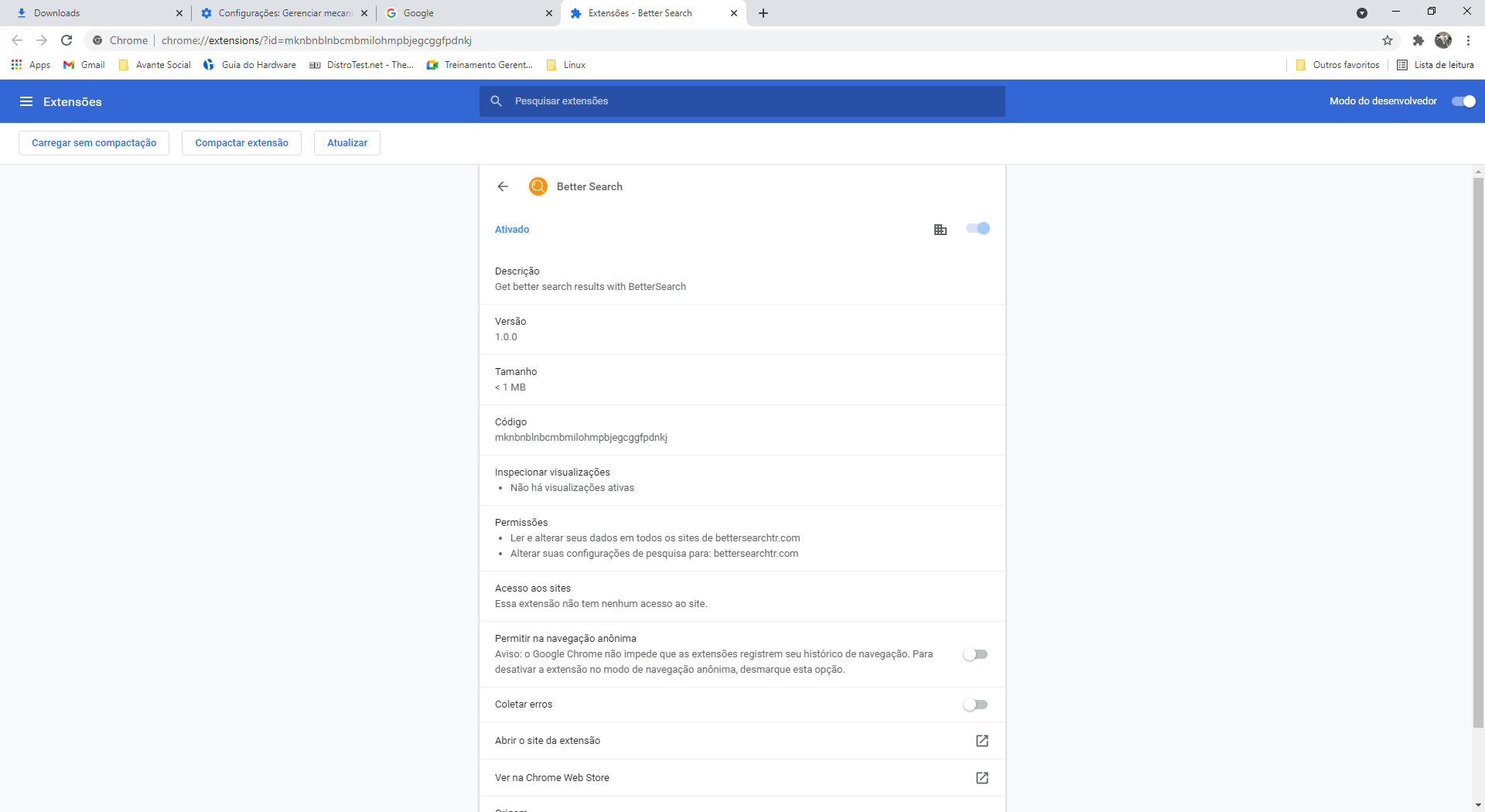Viewport: 1485px width, 812px height.
Task: Click the address bar URL
Action: tap(316, 40)
